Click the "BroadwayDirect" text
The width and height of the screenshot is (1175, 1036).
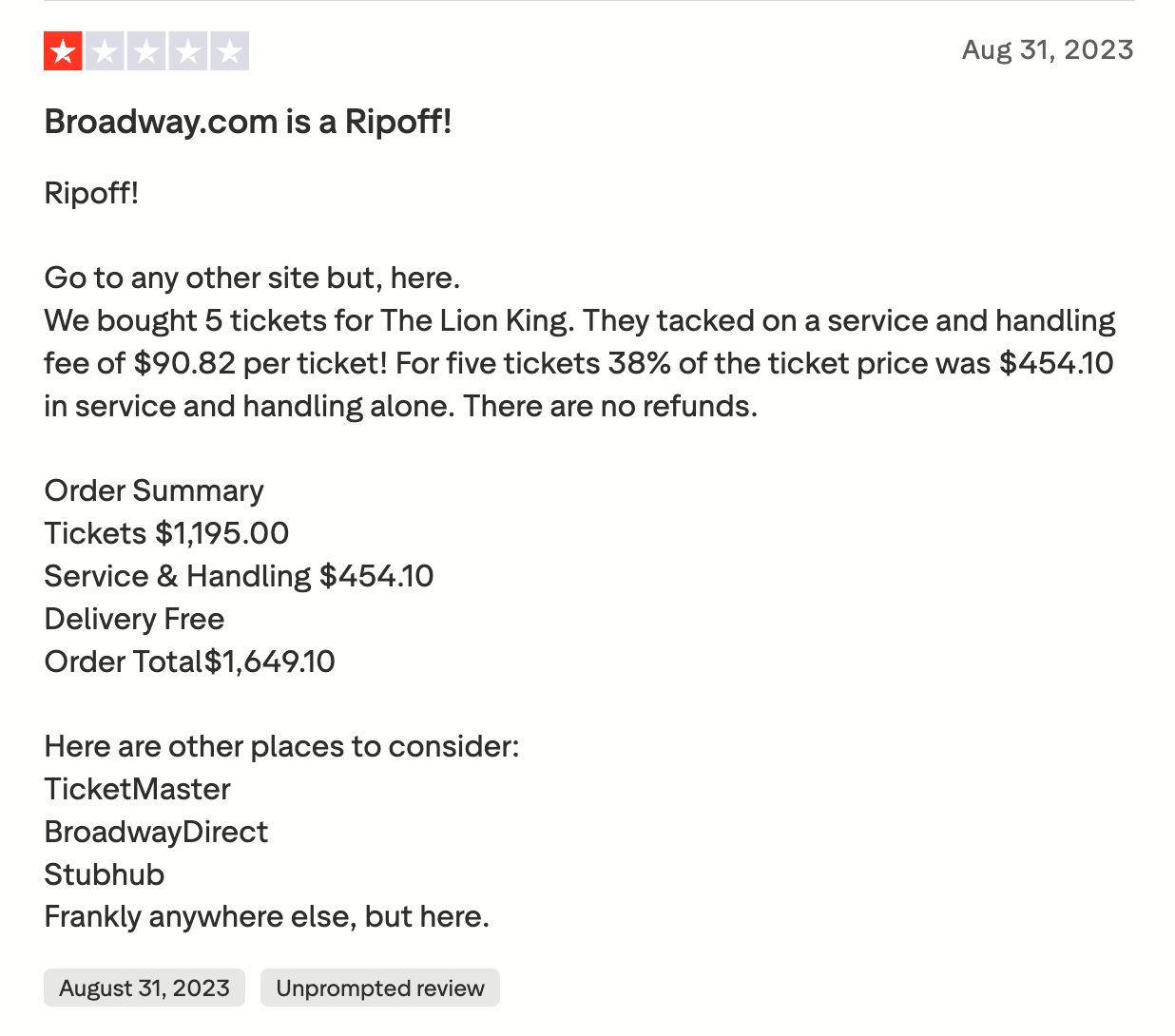[156, 832]
